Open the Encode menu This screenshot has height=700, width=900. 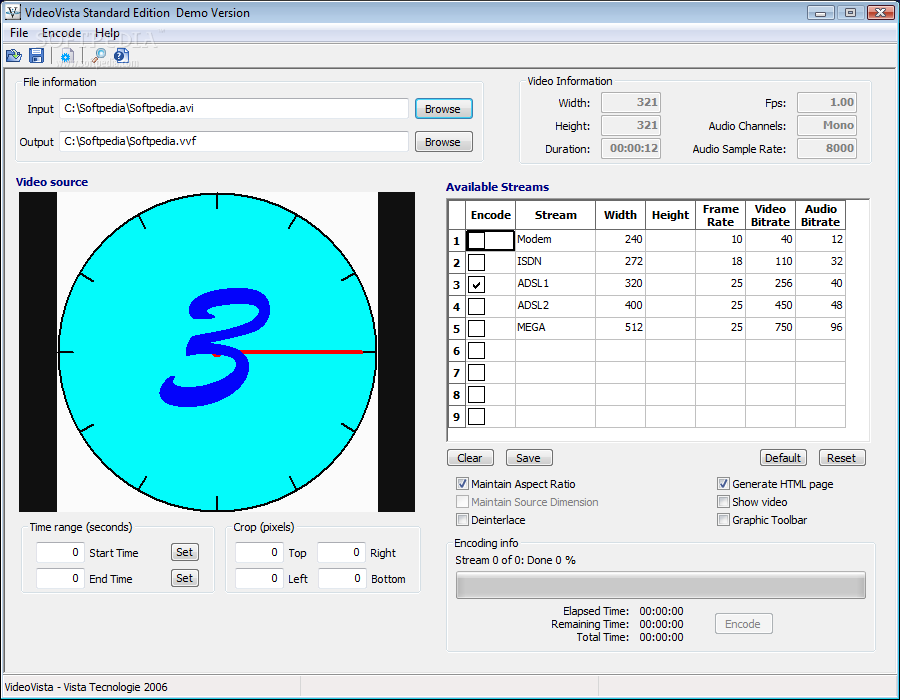(x=61, y=33)
